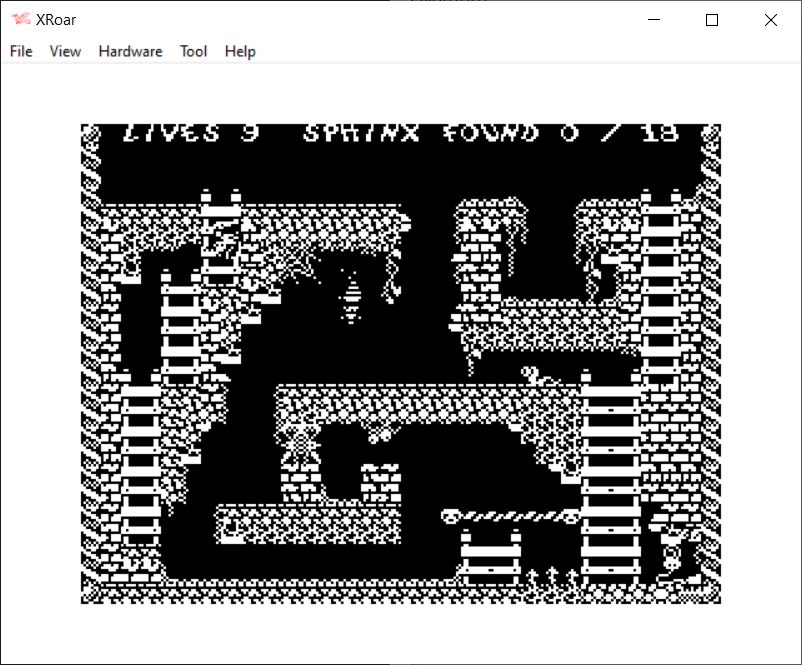The image size is (802, 665).
Task: Expand the Hardware menu
Action: tap(130, 51)
